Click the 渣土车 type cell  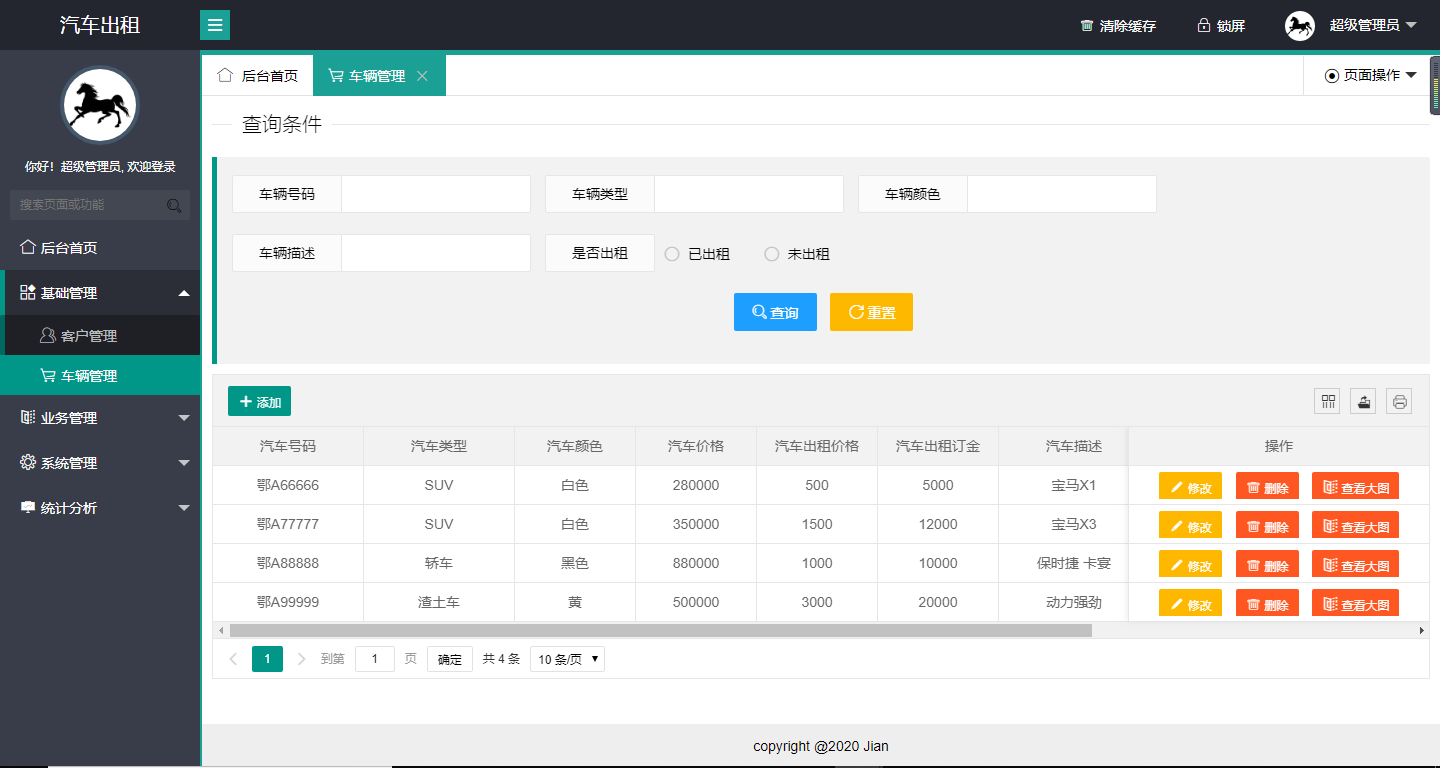tap(439, 602)
